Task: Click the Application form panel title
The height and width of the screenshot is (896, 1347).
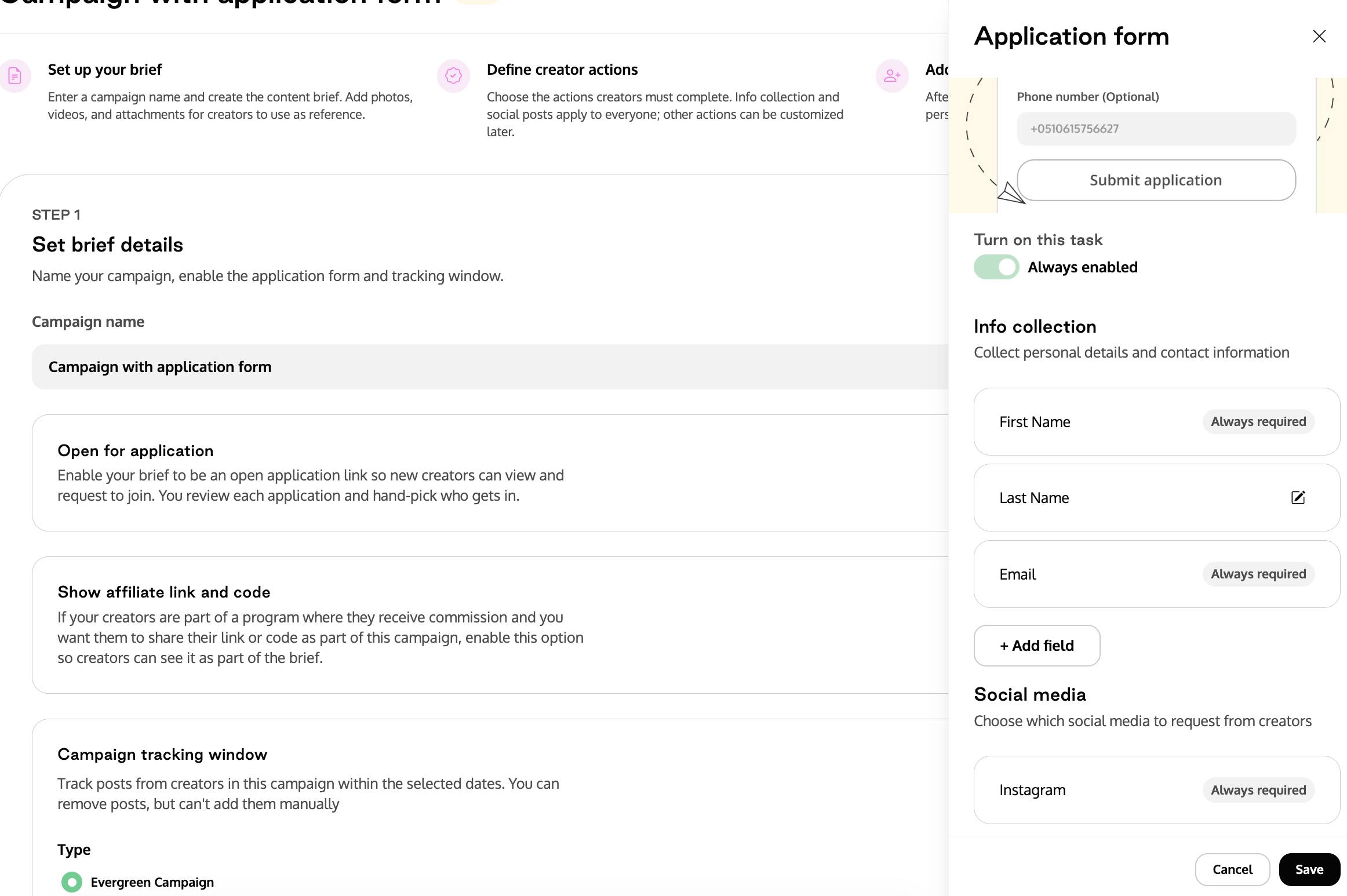Action: pyautogui.click(x=1072, y=37)
